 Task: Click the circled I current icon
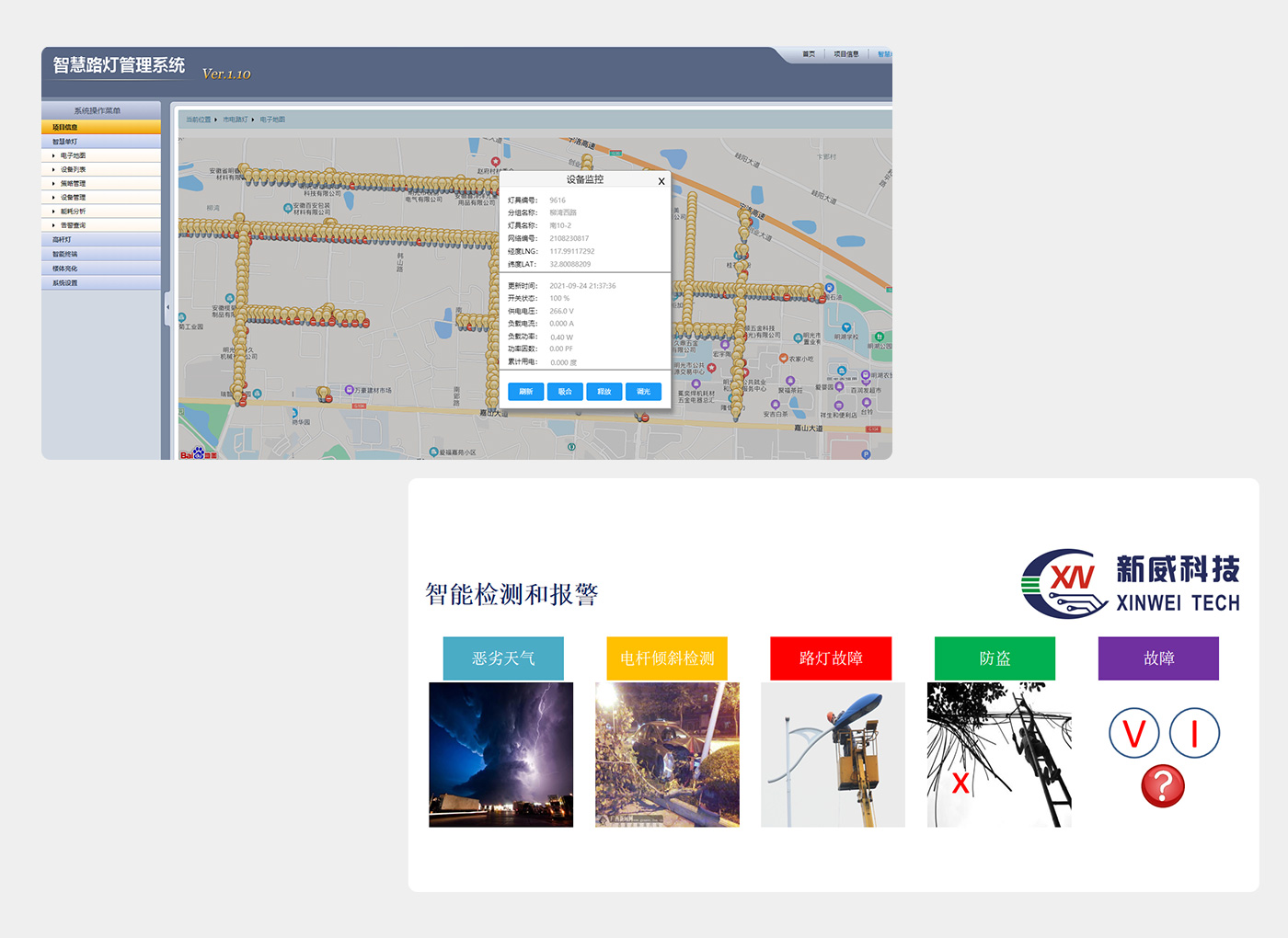pos(1194,734)
